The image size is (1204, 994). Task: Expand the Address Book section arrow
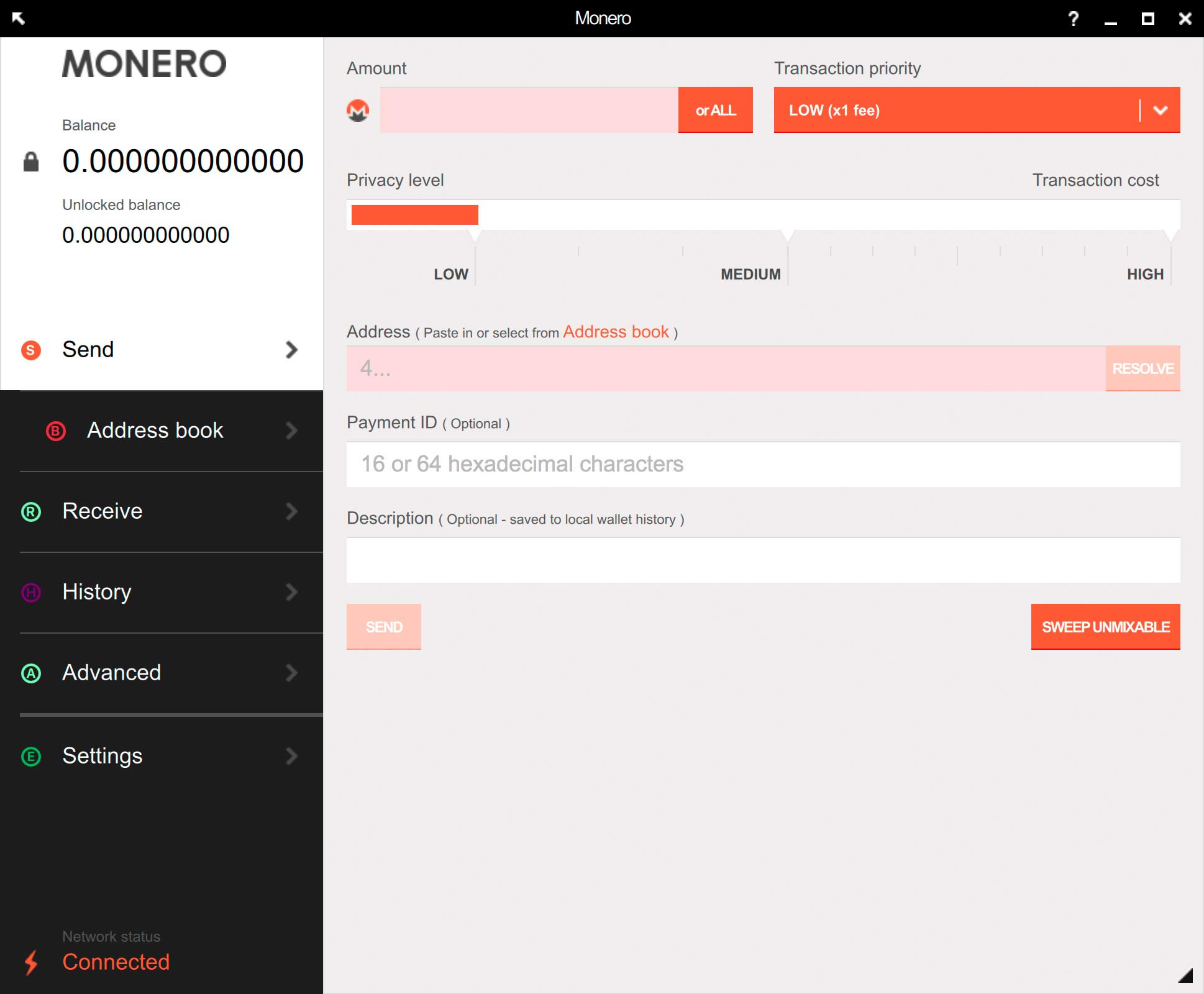293,431
